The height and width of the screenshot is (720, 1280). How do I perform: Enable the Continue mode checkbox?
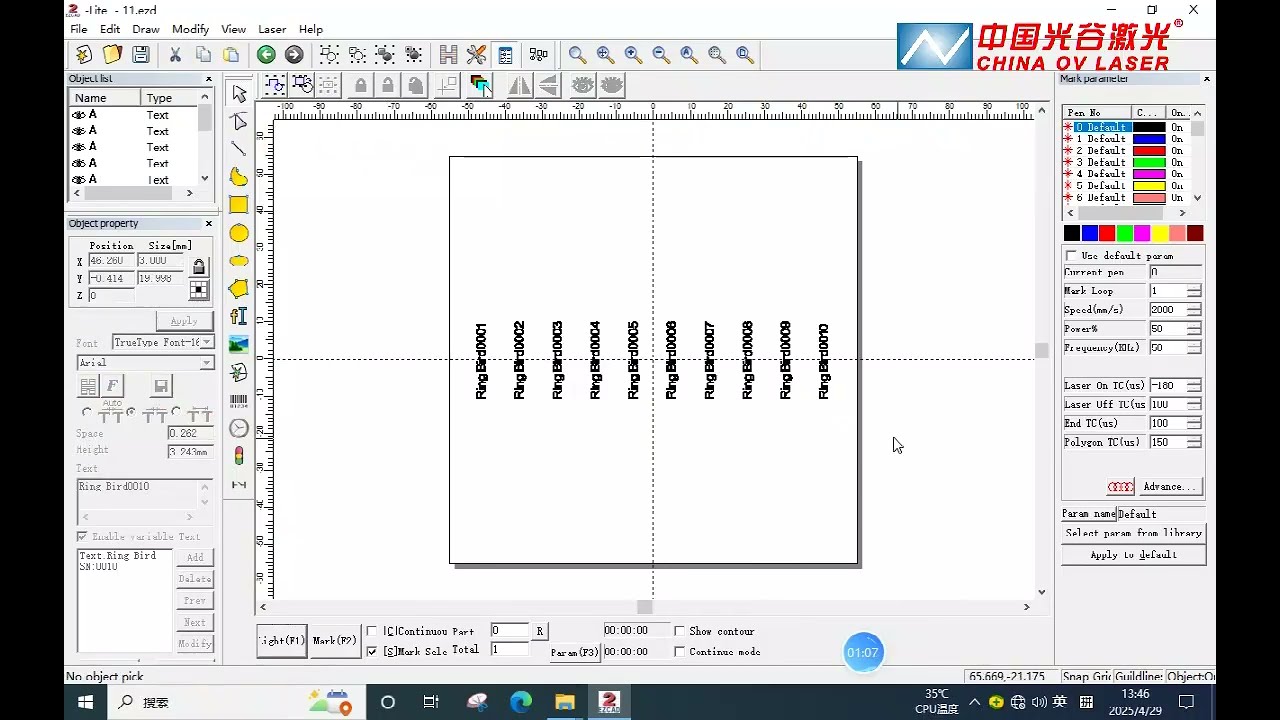(680, 651)
